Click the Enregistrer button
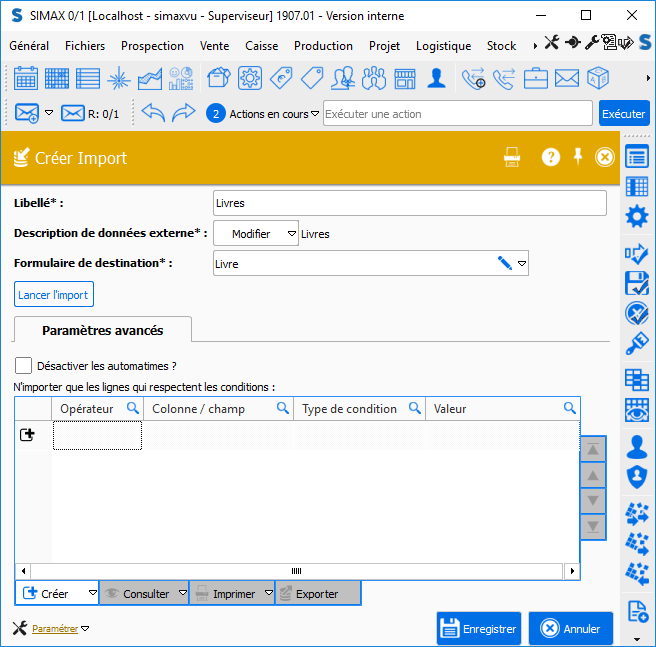Screen dimensions: 656x647 point(478,629)
